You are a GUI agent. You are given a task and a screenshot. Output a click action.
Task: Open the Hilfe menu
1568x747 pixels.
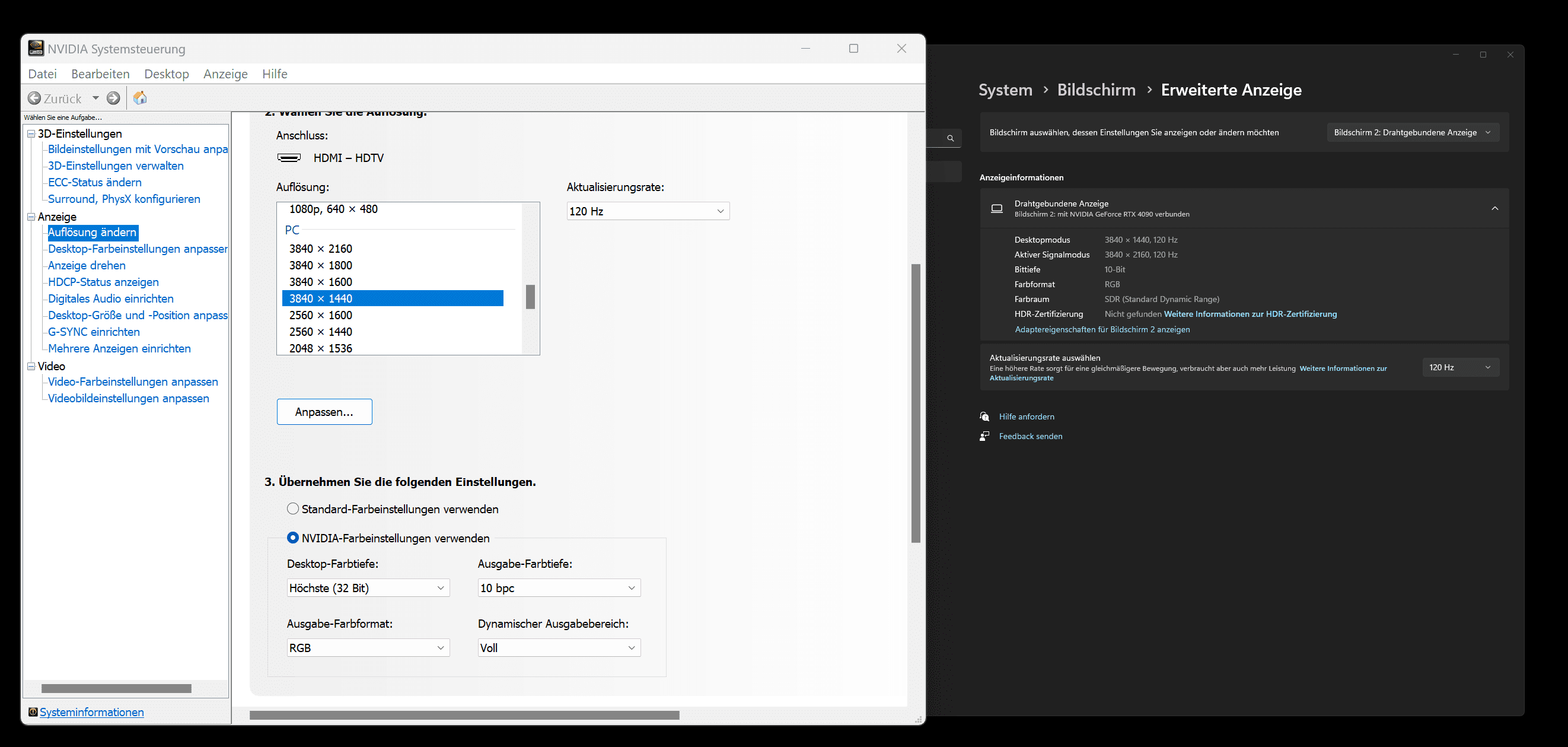275,74
